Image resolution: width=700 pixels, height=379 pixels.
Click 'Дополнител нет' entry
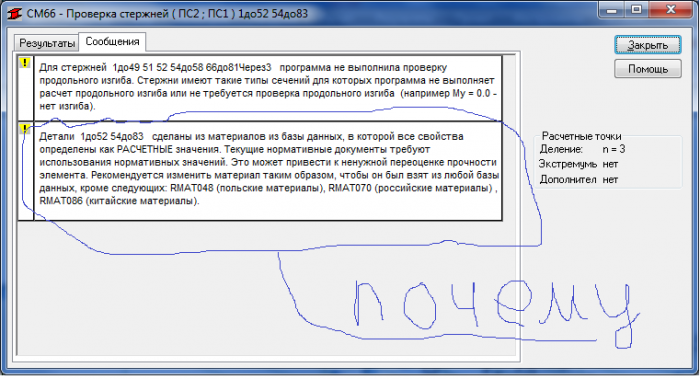click(579, 179)
